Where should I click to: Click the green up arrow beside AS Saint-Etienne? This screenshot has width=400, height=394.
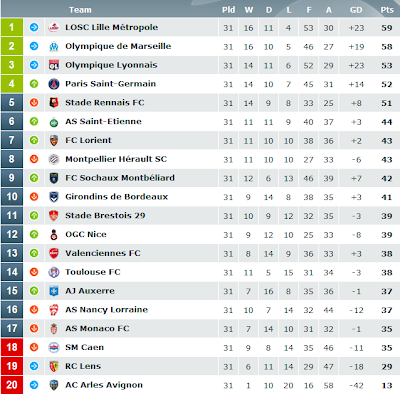click(x=34, y=122)
